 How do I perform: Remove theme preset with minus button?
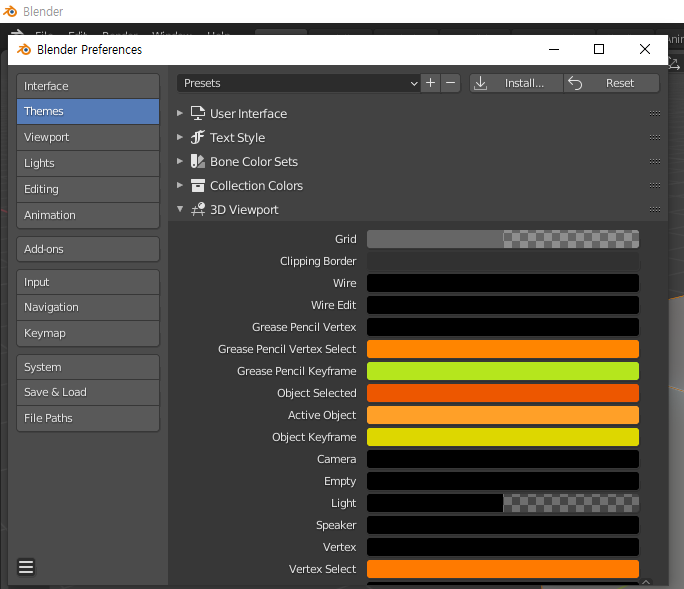pos(451,83)
